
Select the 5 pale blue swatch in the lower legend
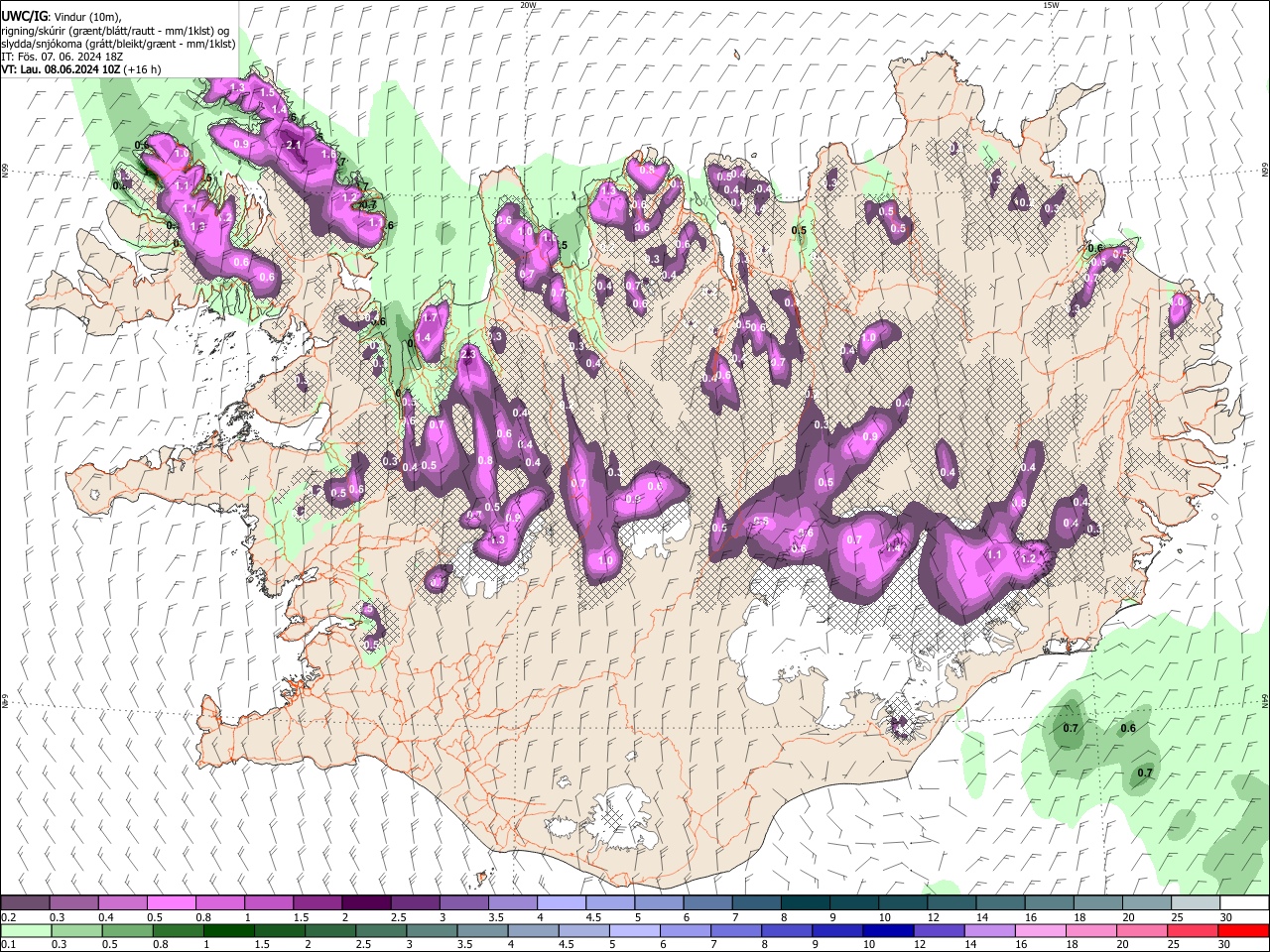point(635,931)
